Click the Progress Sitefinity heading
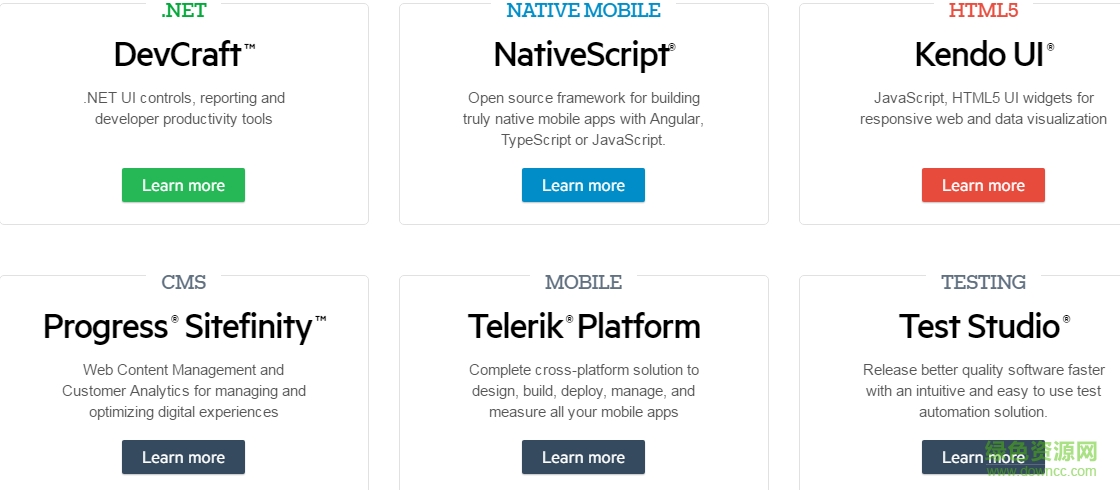 pos(183,326)
